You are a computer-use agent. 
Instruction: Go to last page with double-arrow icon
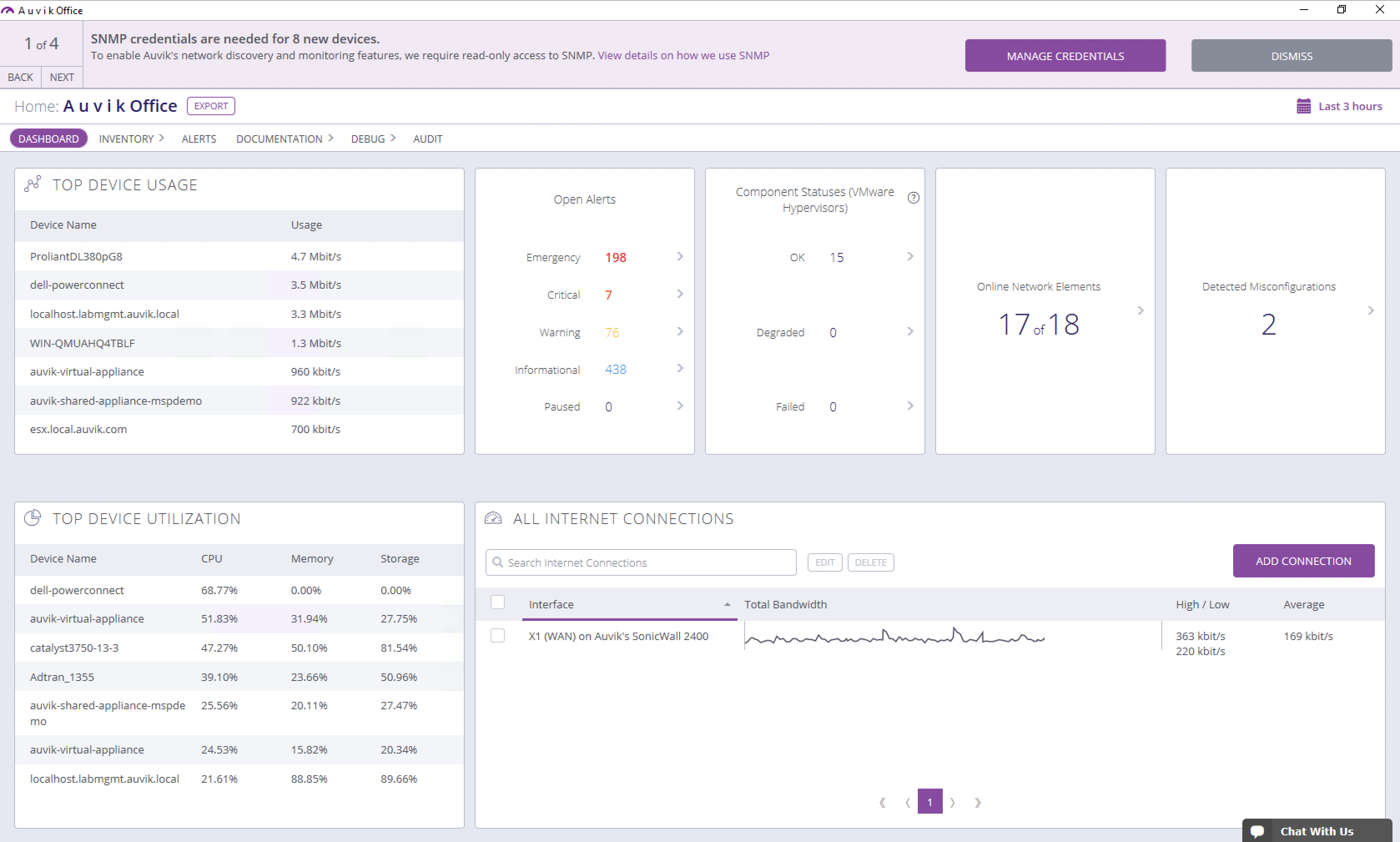point(977,802)
